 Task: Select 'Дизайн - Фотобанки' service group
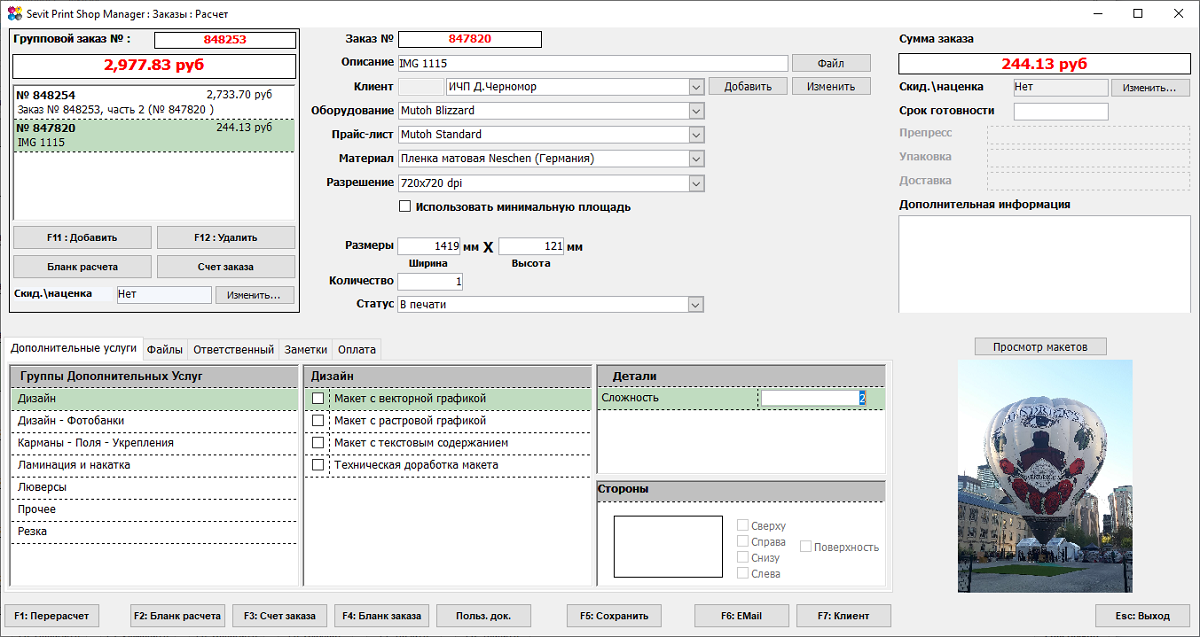(154, 421)
